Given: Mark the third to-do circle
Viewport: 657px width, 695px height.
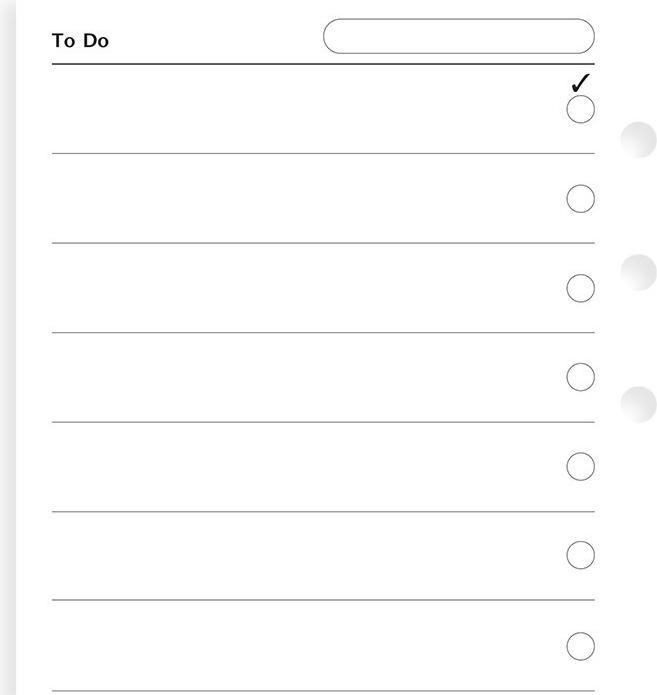Looking at the screenshot, I should pyautogui.click(x=580, y=288).
